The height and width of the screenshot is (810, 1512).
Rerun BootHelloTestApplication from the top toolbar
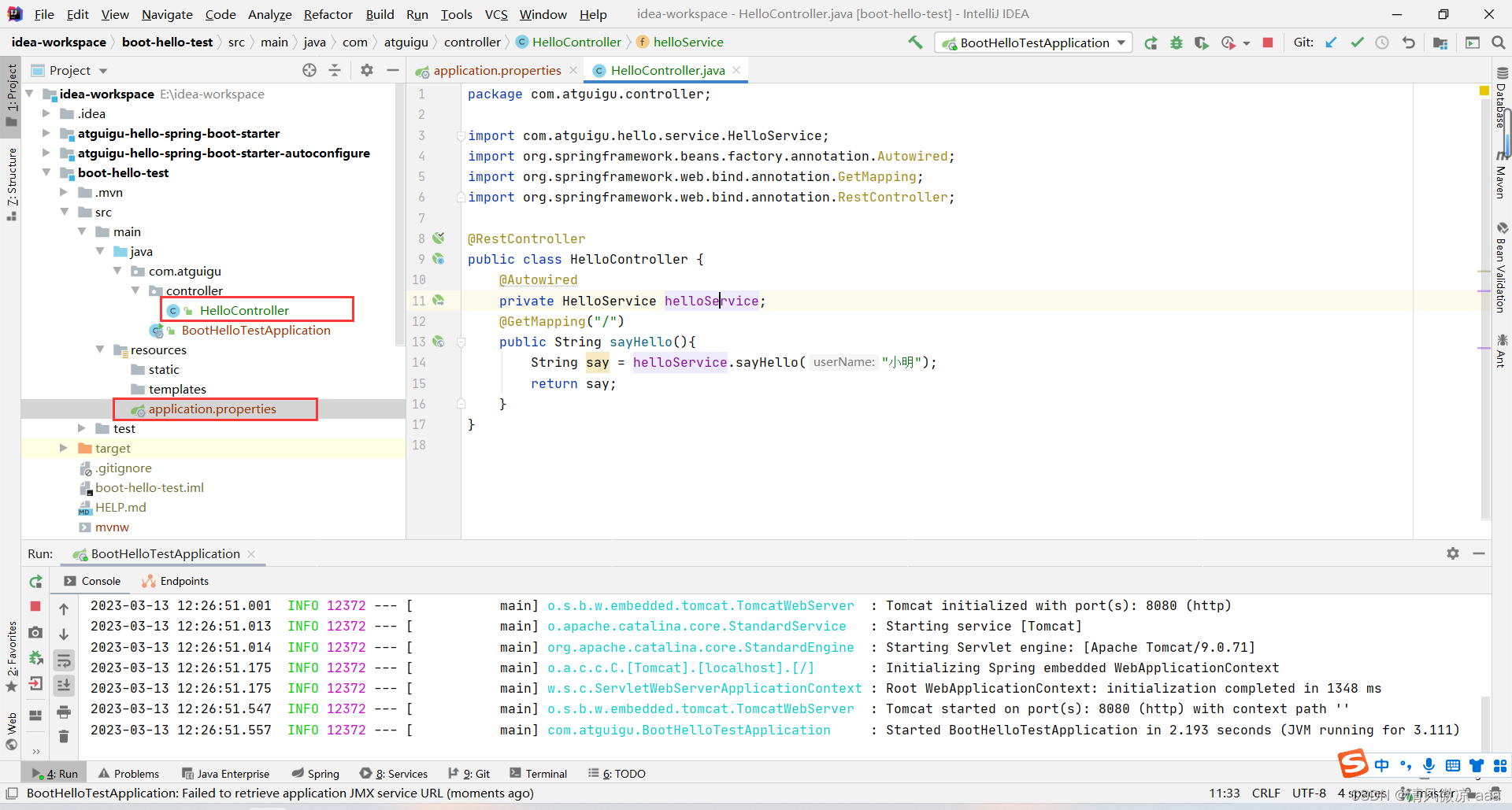(x=1151, y=43)
